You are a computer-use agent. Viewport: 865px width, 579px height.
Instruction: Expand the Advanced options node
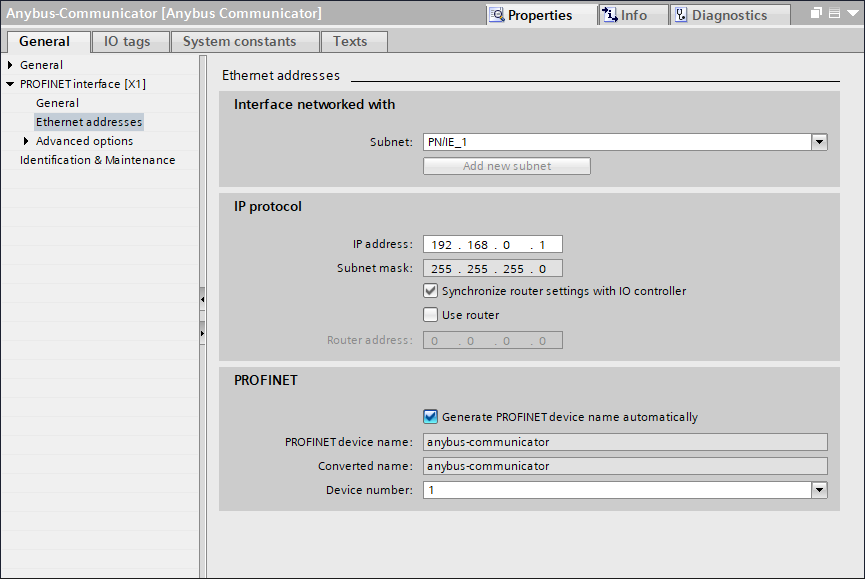(26, 141)
